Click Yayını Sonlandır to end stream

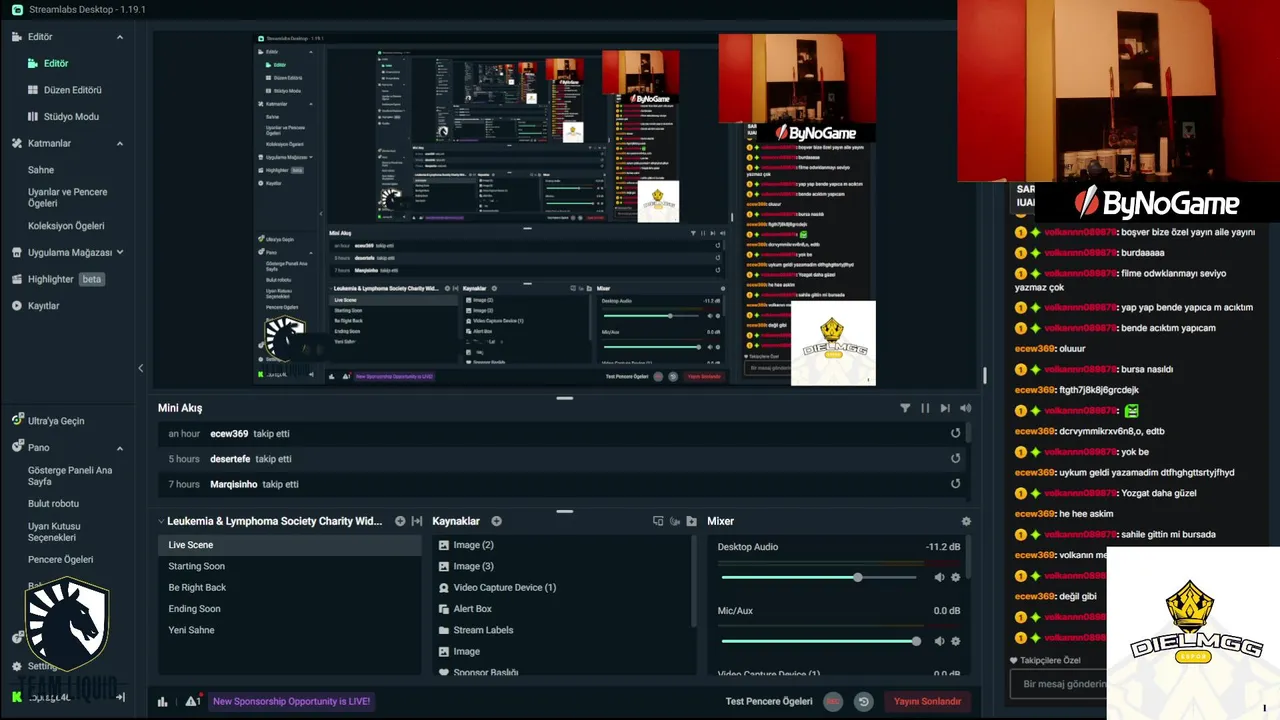tap(927, 701)
